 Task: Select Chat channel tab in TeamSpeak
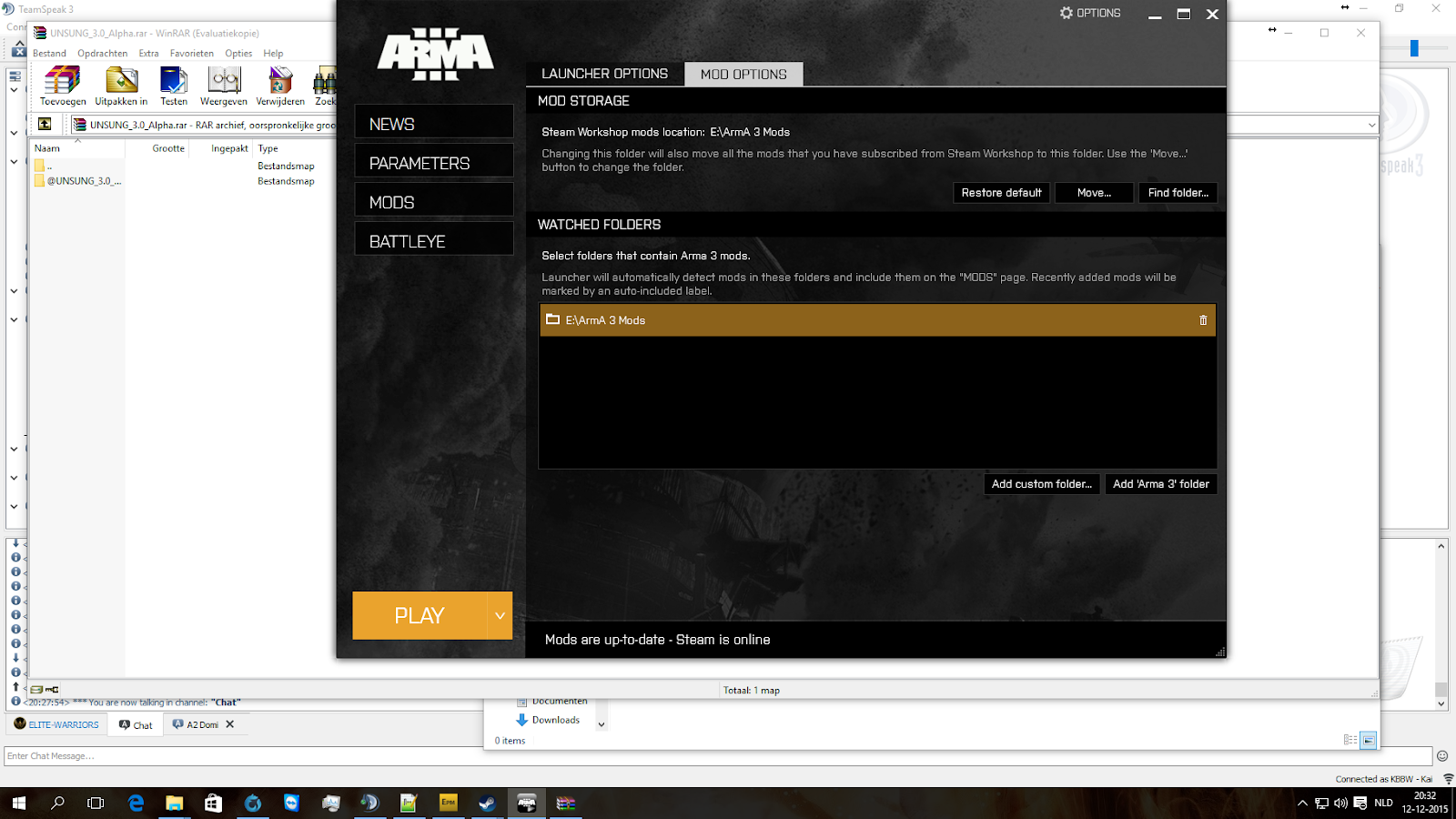(136, 724)
